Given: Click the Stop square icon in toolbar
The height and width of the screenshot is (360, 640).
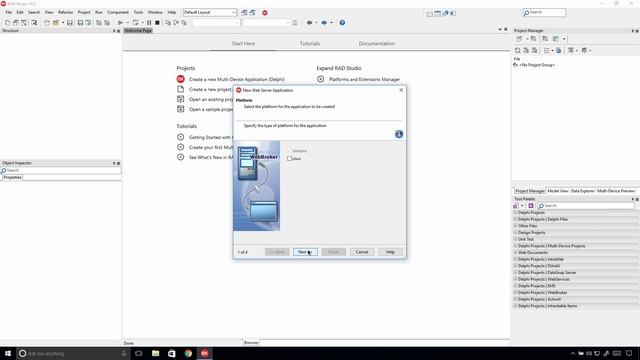Looking at the screenshot, I should [157, 23].
